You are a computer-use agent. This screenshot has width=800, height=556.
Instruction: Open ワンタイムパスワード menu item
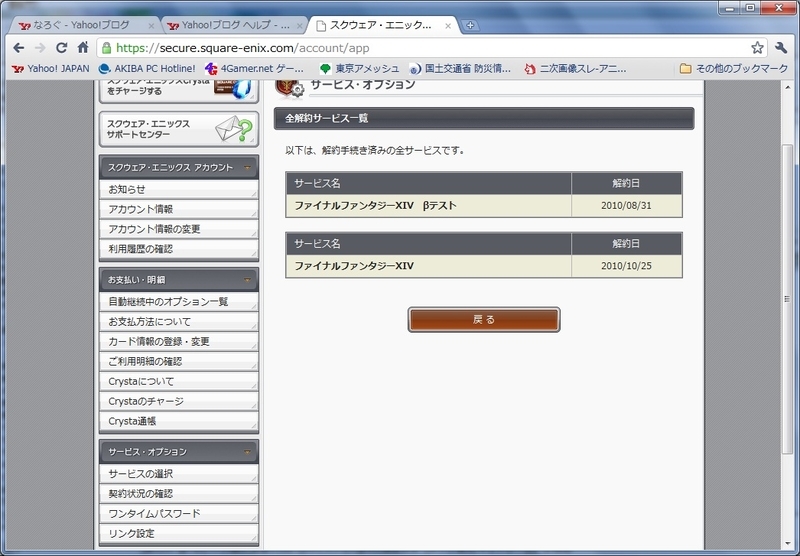pos(179,513)
